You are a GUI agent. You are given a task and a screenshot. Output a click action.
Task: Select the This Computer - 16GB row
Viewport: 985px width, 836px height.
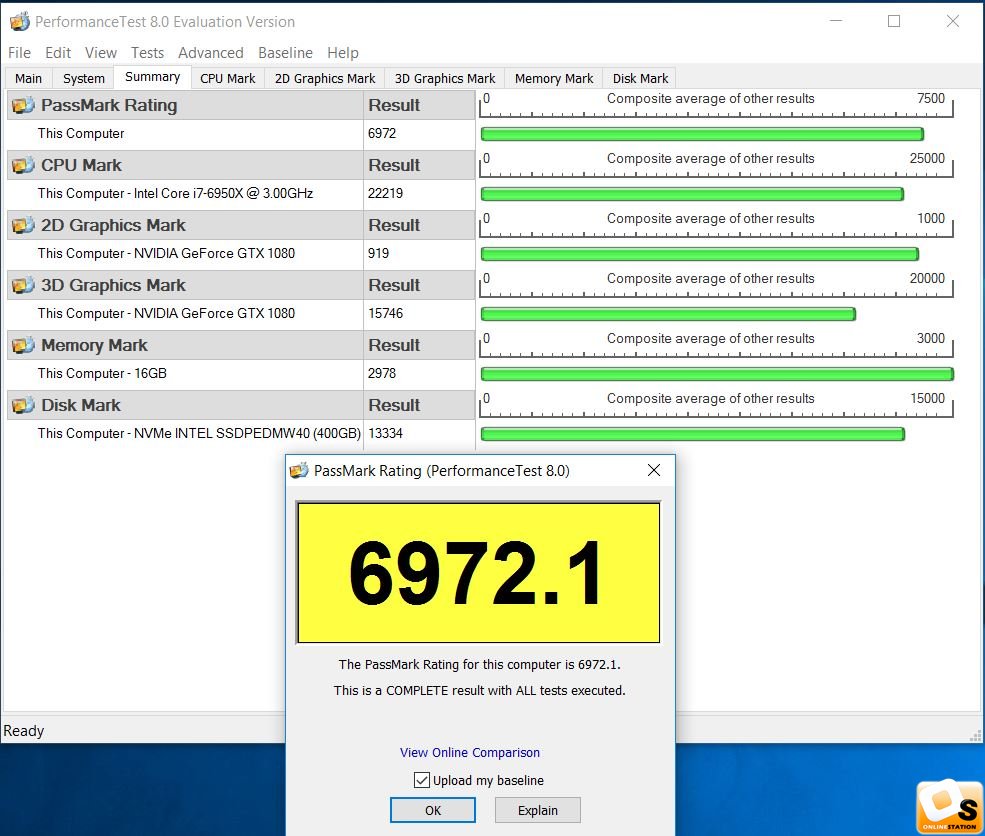[x=241, y=373]
